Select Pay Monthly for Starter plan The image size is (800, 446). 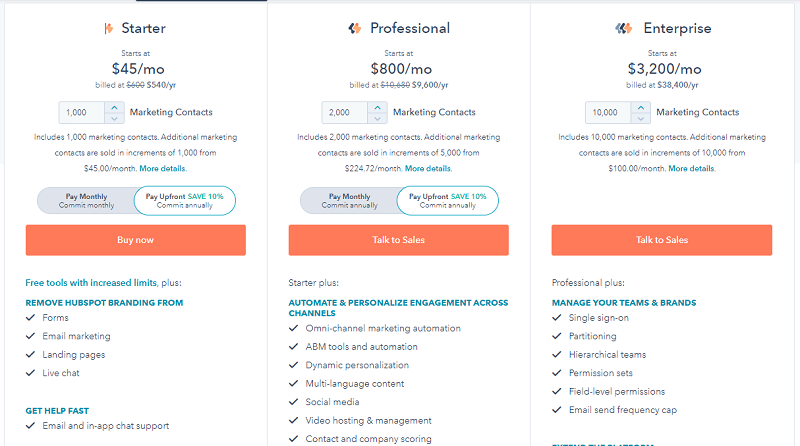tap(86, 201)
